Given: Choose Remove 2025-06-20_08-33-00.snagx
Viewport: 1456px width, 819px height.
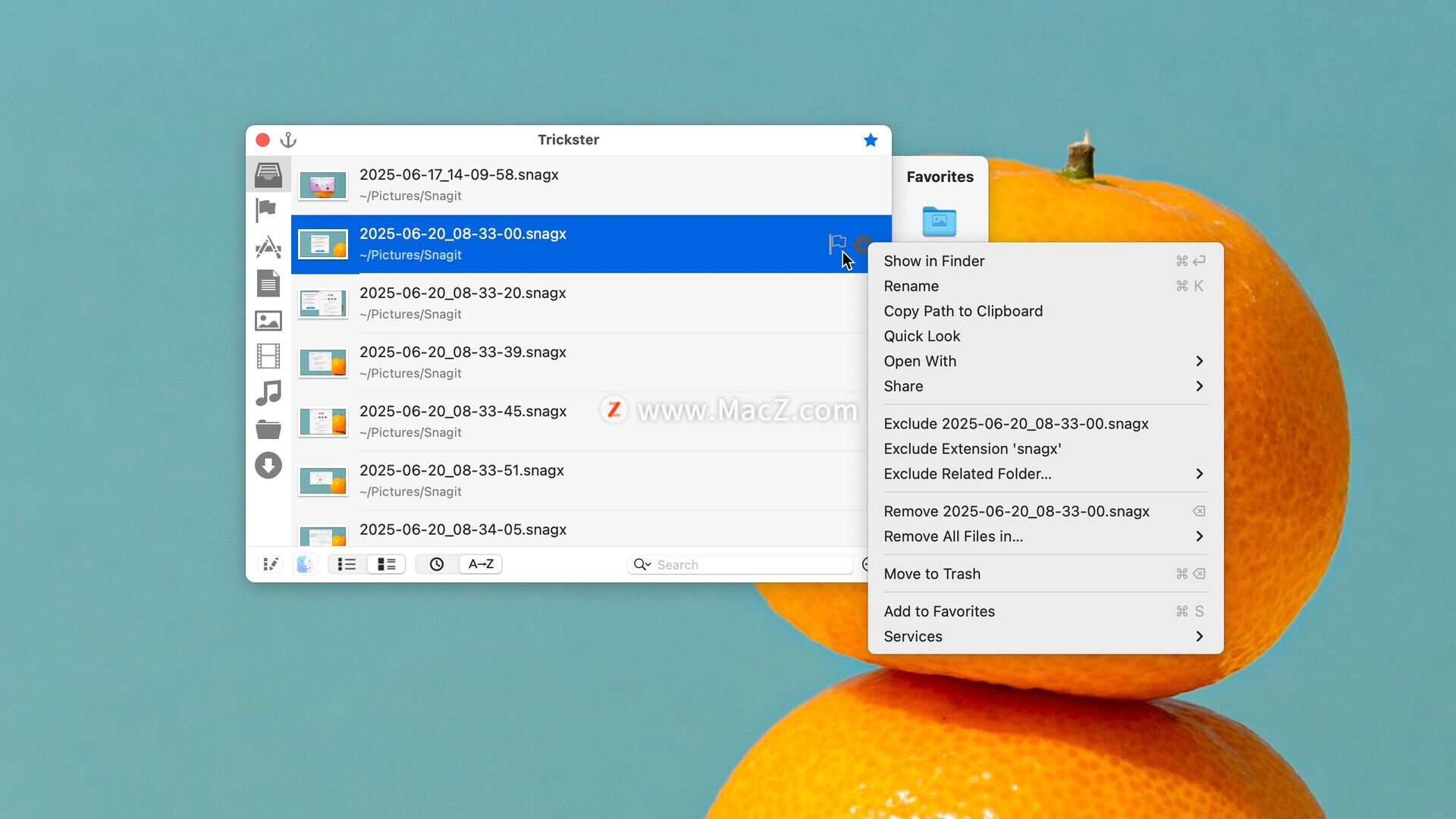Looking at the screenshot, I should tap(1046, 511).
